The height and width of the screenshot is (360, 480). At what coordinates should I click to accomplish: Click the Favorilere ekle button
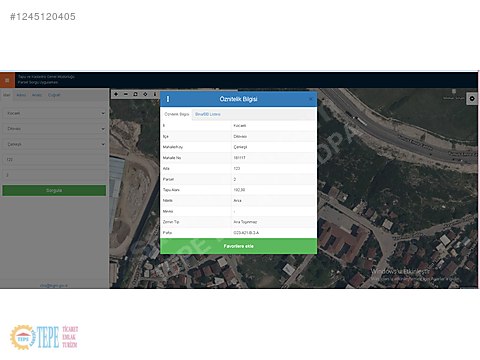click(239, 246)
